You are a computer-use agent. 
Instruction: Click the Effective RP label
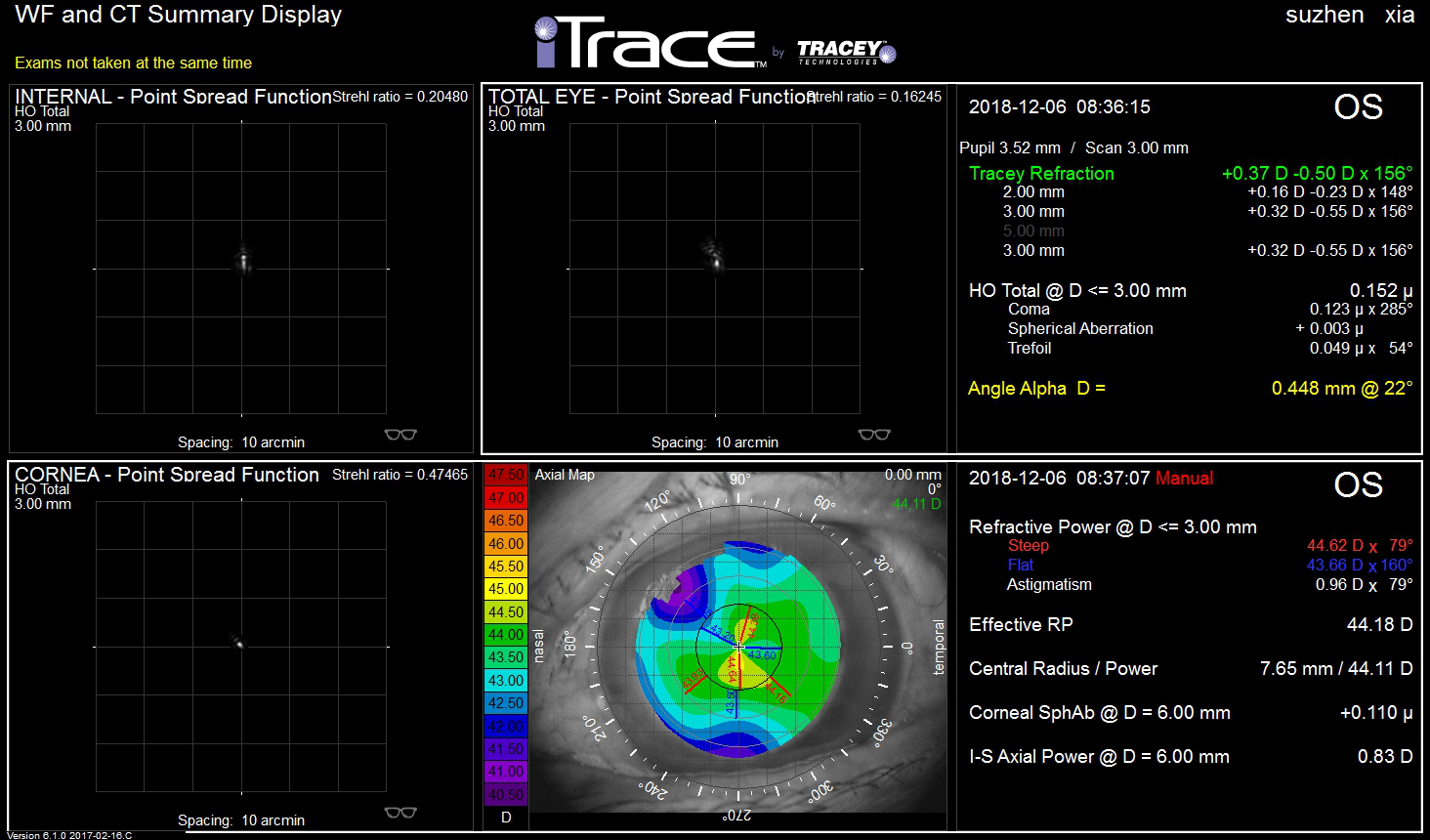[x=1021, y=624]
